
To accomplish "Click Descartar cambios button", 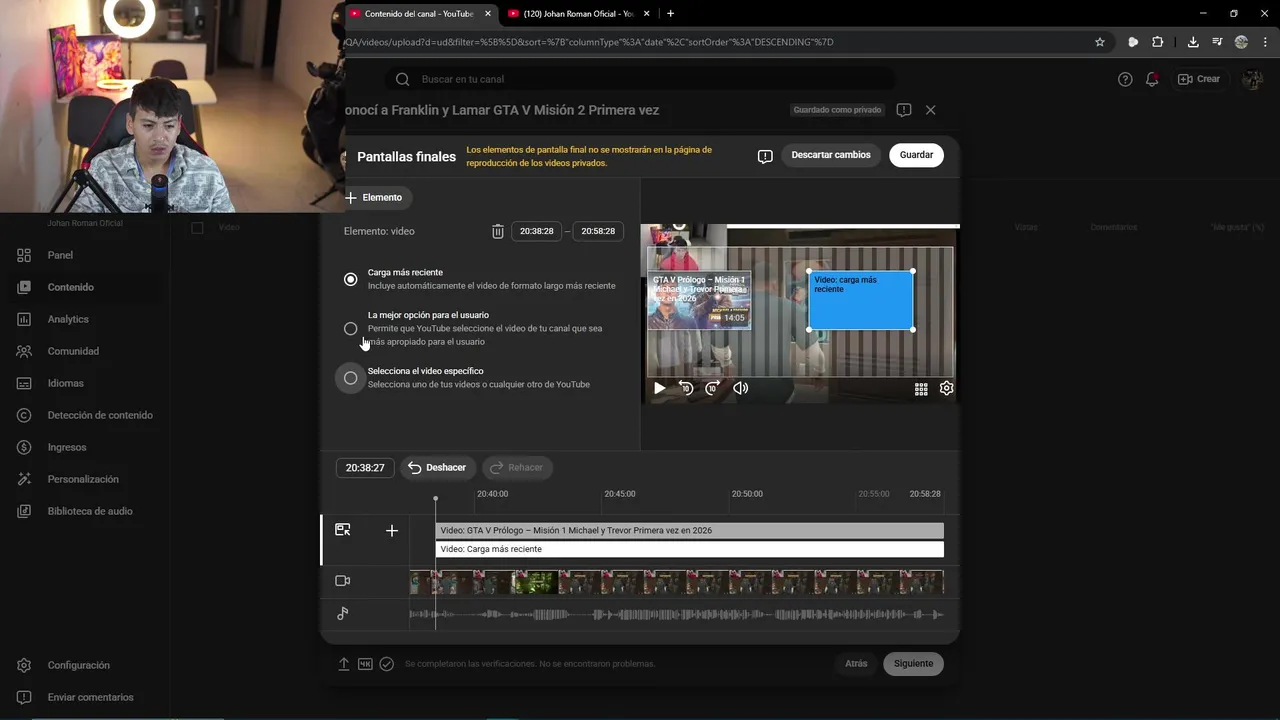I will pos(831,155).
